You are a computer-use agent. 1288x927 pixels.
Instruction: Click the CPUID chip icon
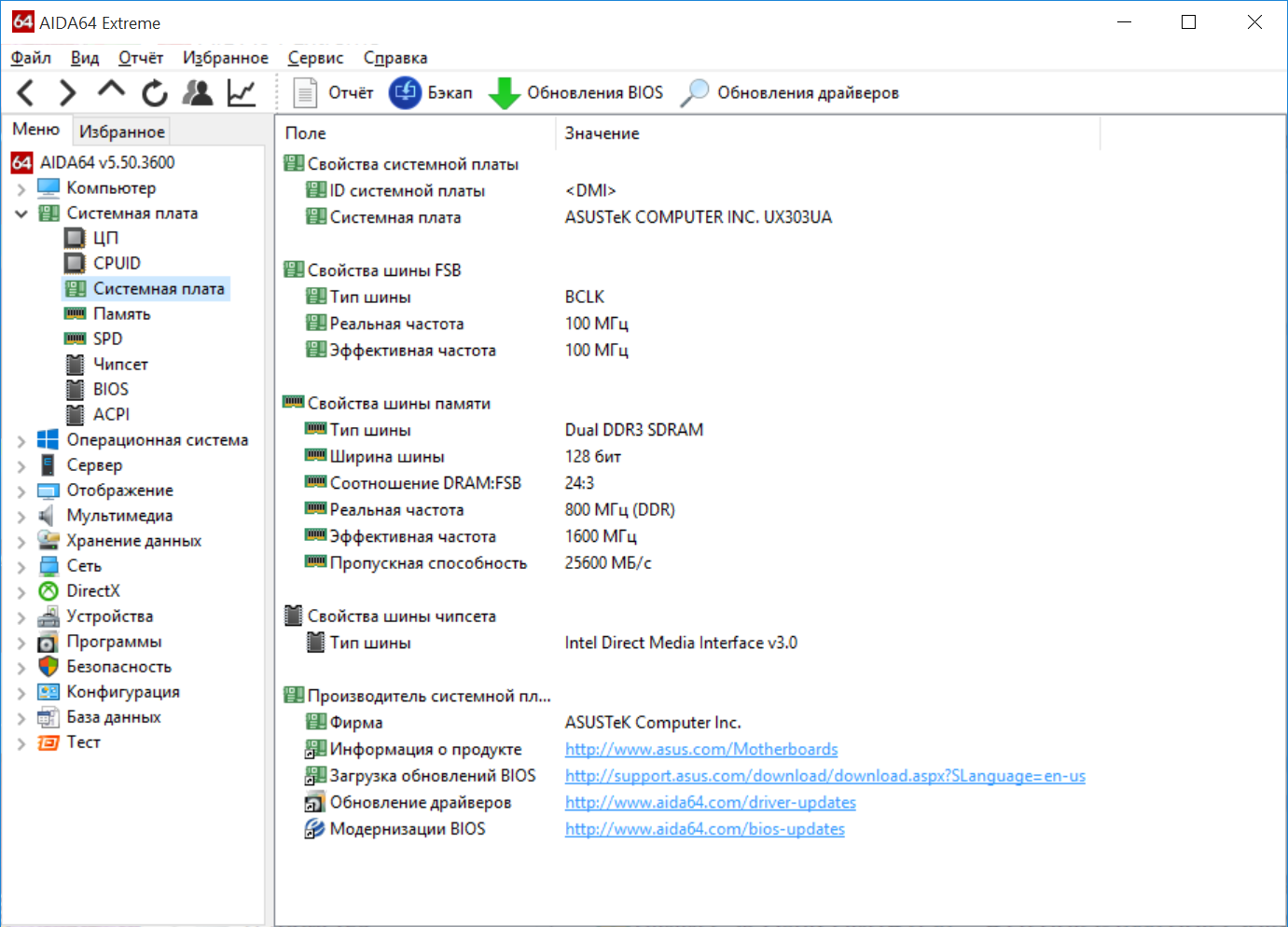75,263
